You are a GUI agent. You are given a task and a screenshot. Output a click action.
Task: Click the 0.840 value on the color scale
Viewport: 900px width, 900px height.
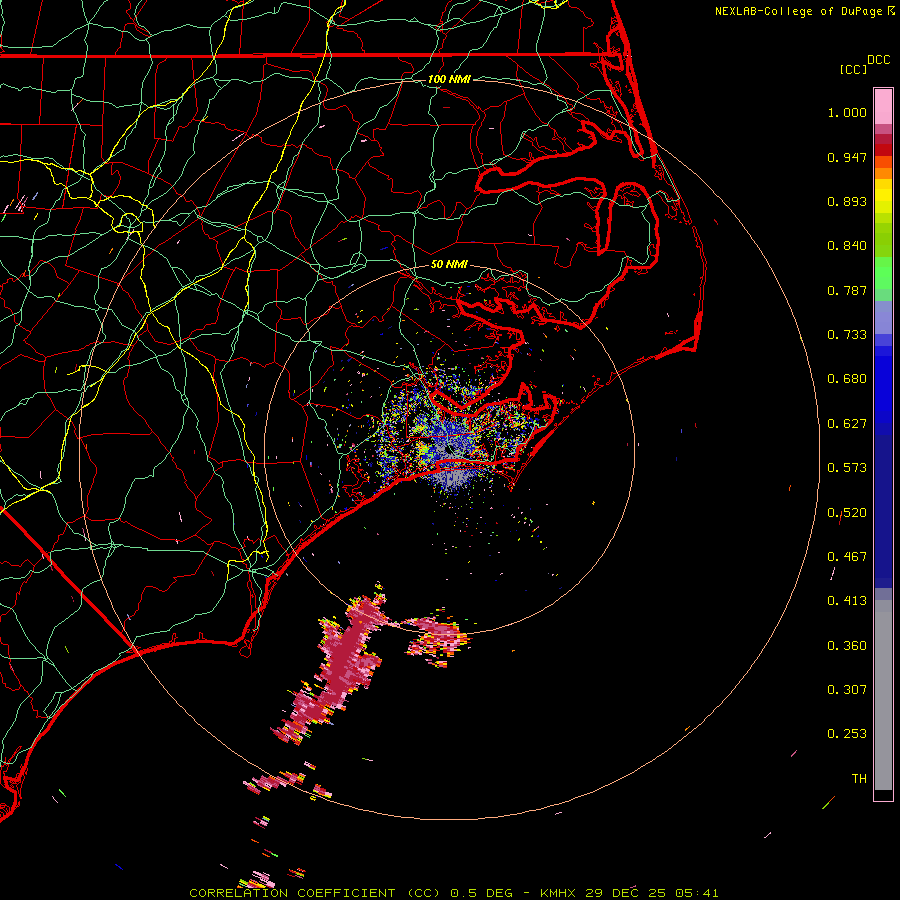(847, 246)
